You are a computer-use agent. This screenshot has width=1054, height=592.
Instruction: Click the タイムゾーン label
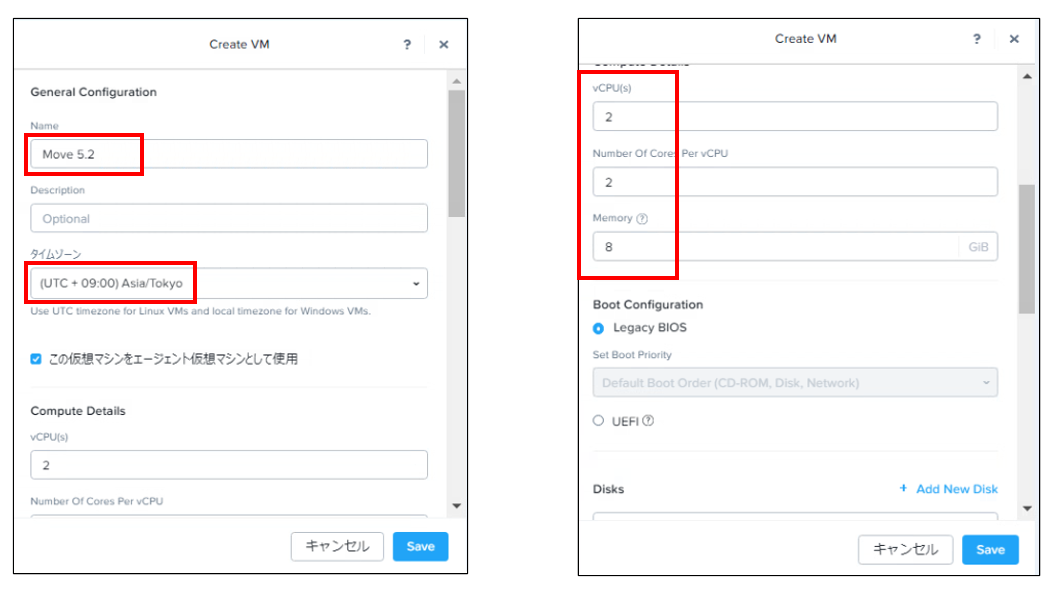pyautogui.click(x=56, y=254)
